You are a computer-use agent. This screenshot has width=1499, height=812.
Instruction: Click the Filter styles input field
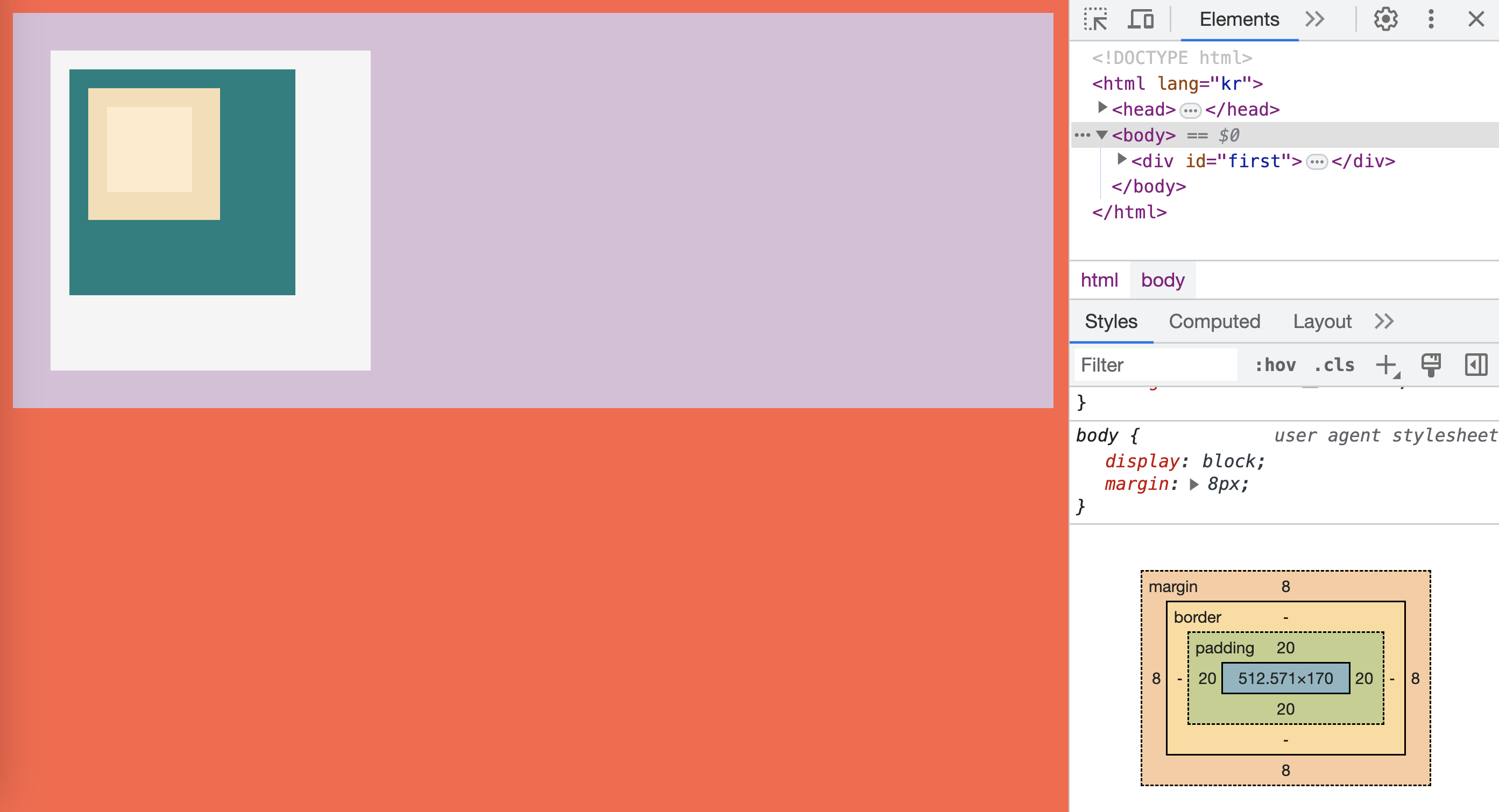1155,365
